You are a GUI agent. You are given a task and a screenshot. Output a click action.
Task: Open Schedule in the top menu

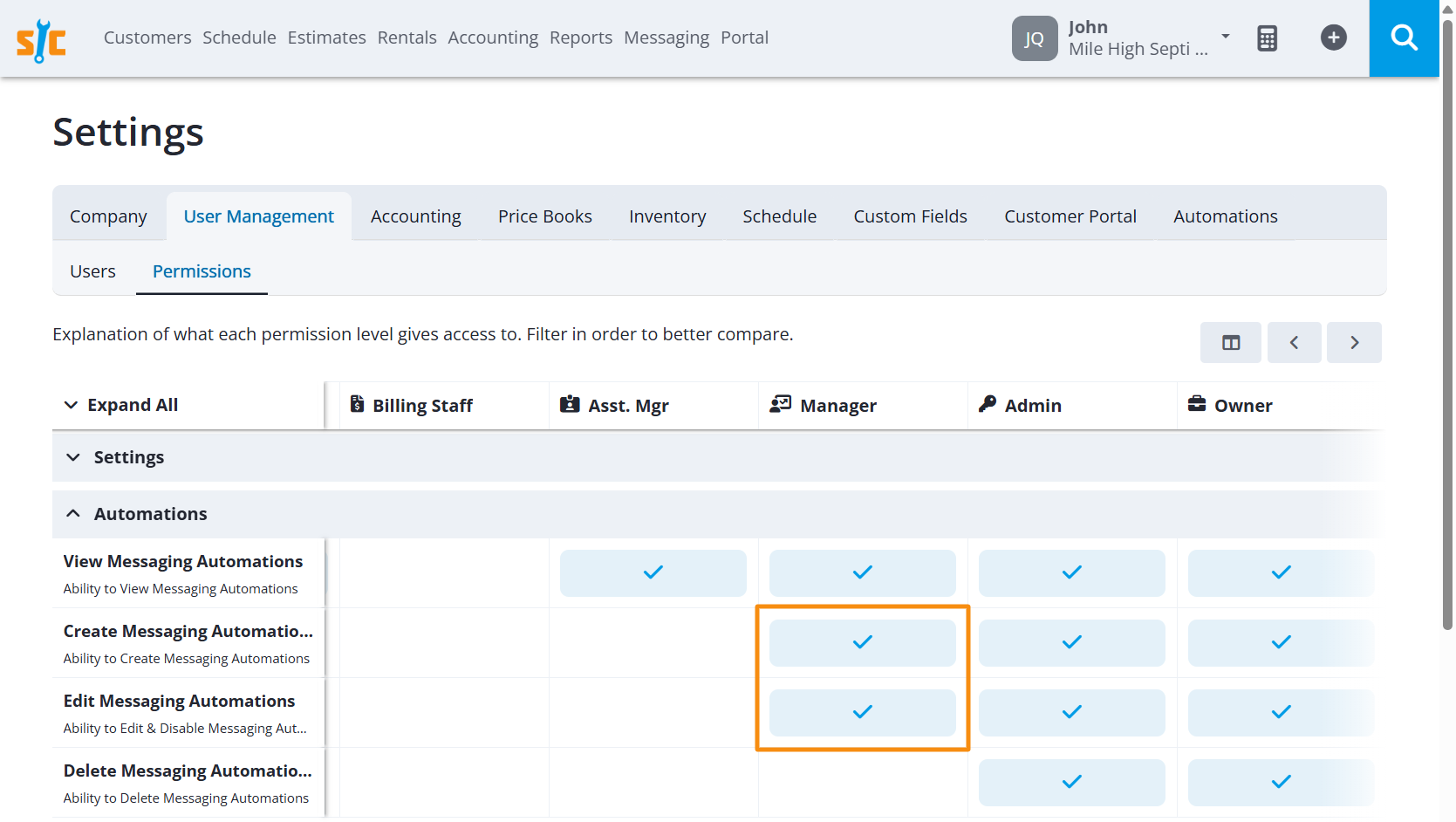tap(239, 38)
